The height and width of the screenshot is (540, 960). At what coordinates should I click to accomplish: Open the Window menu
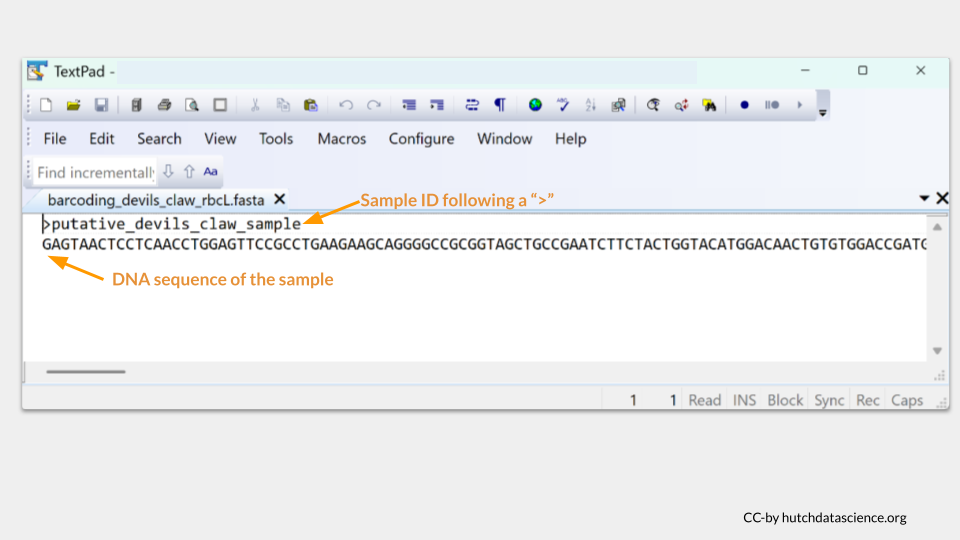[x=504, y=139]
